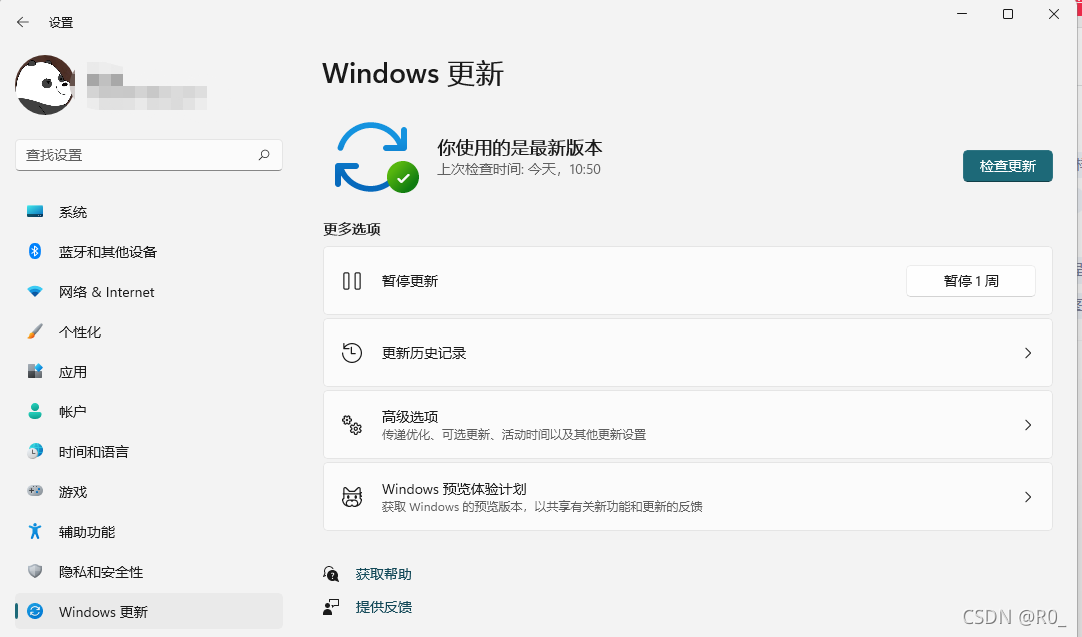Click the Wi-Fi network icon
The height and width of the screenshot is (637, 1082).
tap(35, 291)
